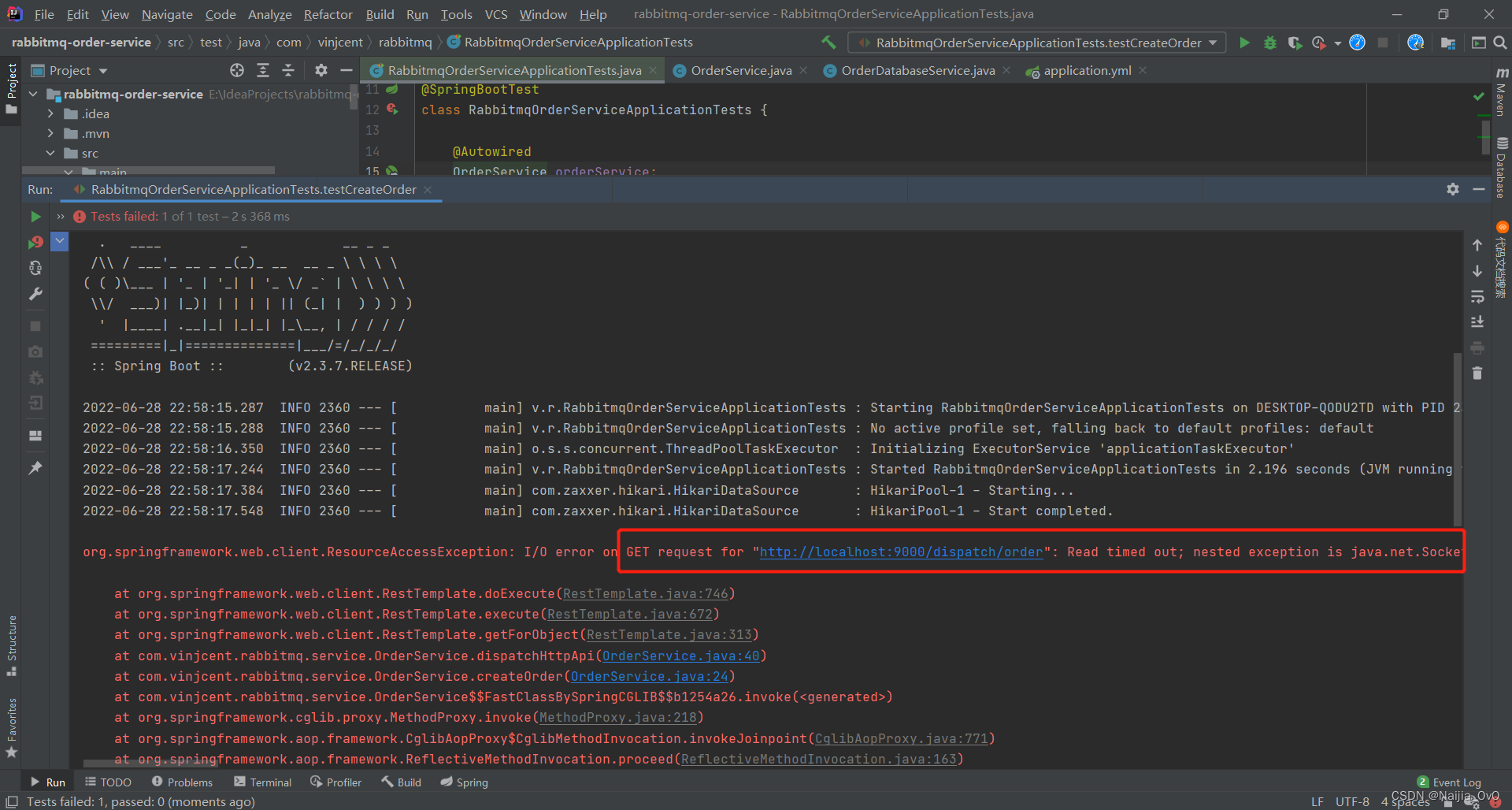The height and width of the screenshot is (810, 1512).
Task: Select opened file locate target icon in Project
Action: pos(237,71)
